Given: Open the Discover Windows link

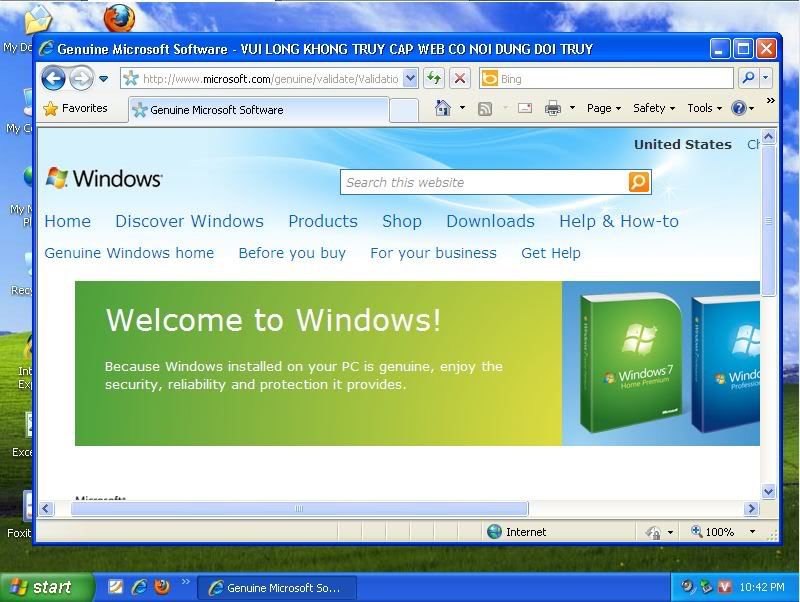Looking at the screenshot, I should (189, 221).
